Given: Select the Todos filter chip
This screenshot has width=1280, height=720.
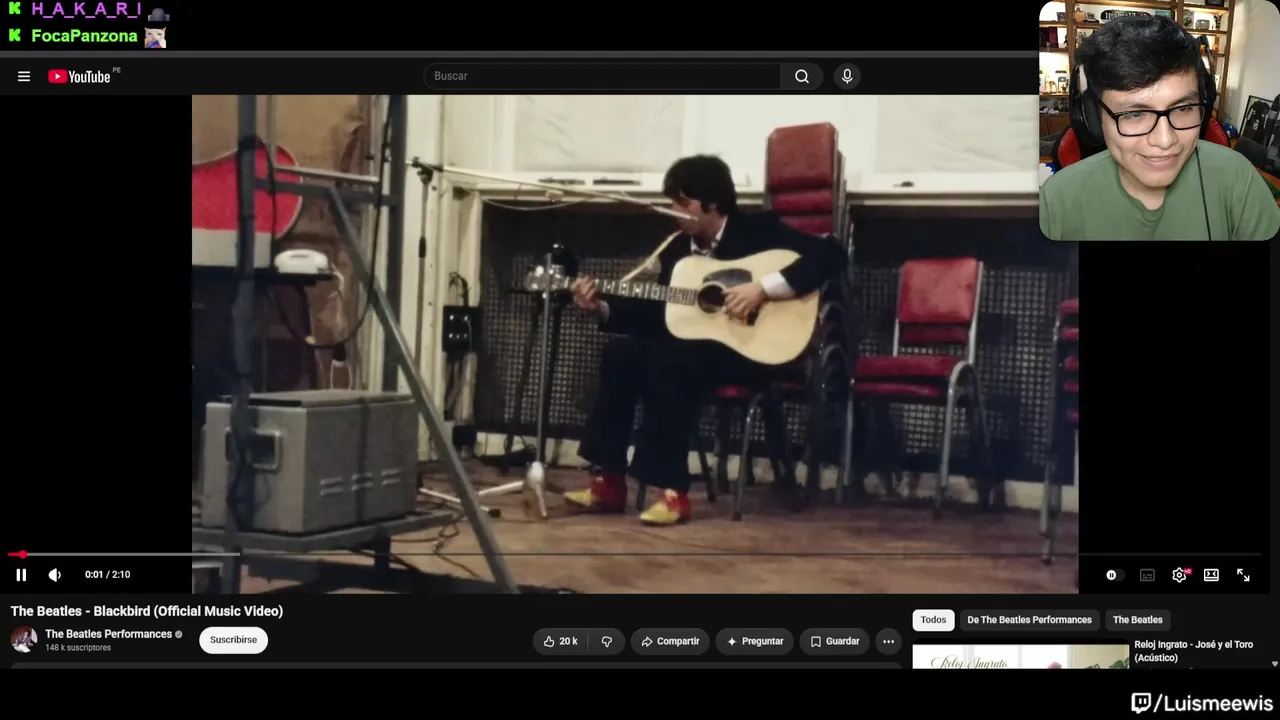Looking at the screenshot, I should (933, 620).
